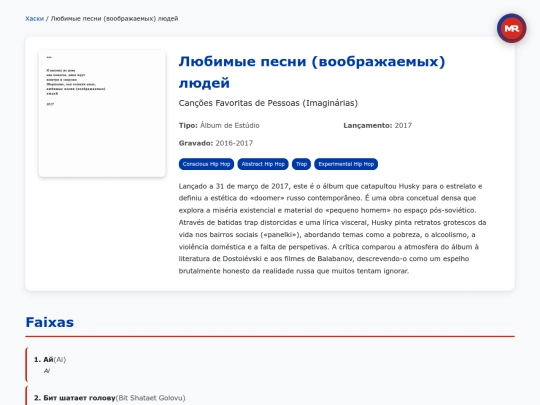
Task: Click the italic Ai translation under track 1
Action: 47,371
